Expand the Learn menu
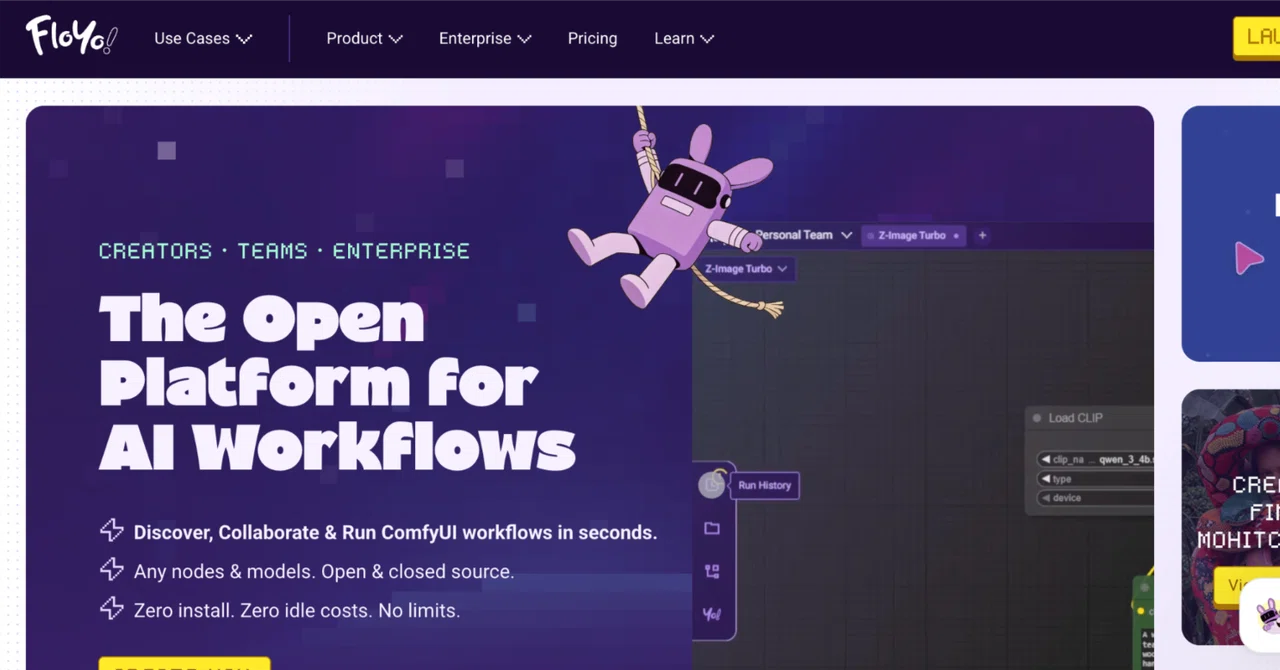Screen dimensions: 1280x670 point(684,38)
